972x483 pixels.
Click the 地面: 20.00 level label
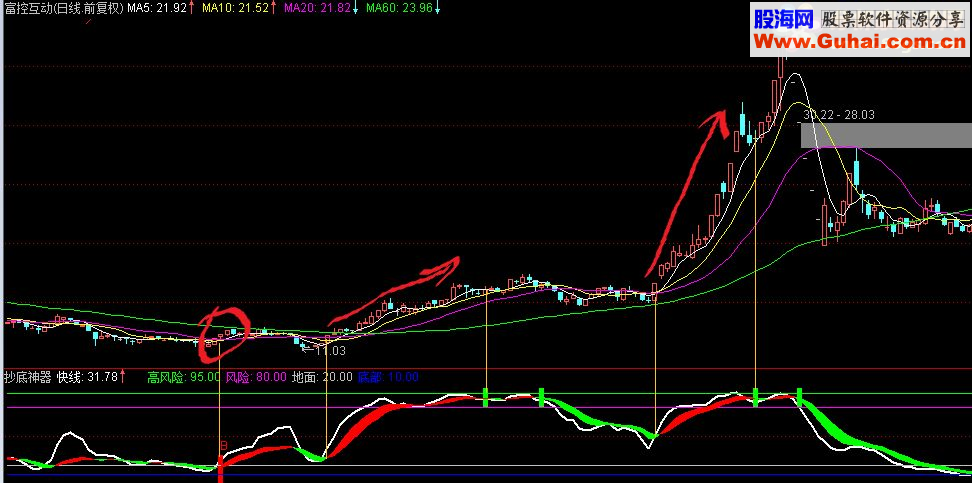point(322,376)
